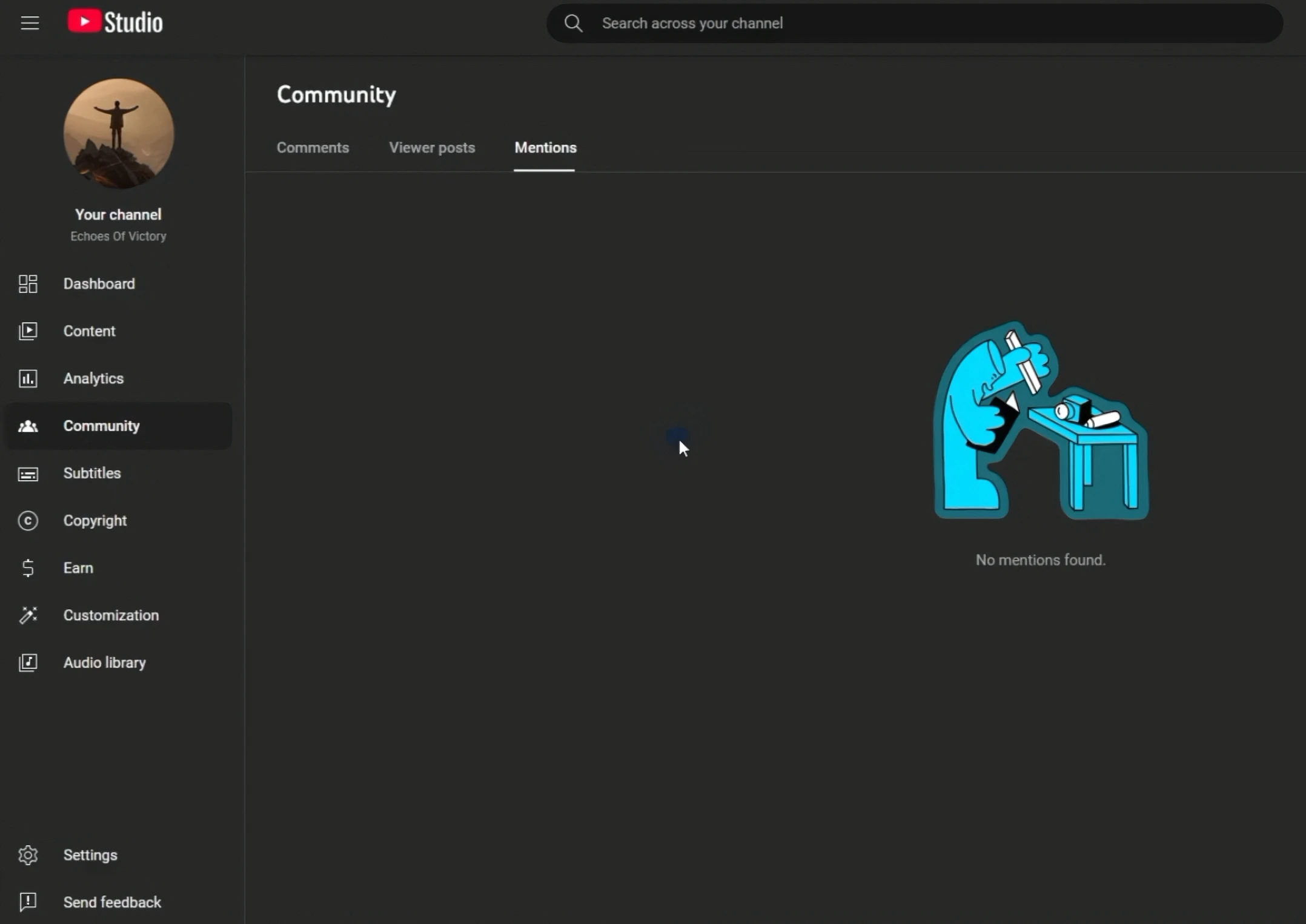Click the YouTube Studio logo
The height and width of the screenshot is (924, 1306).
[115, 22]
